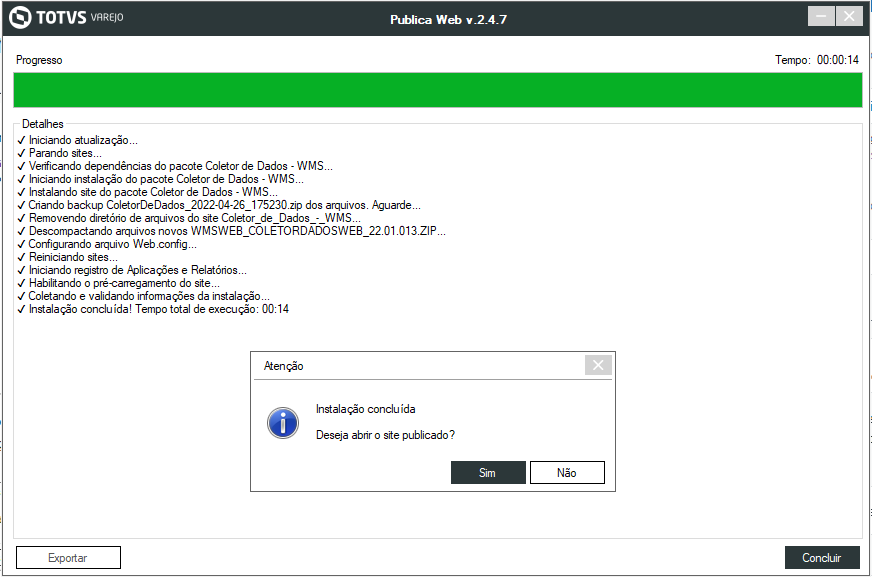Click the Concluir button
The image size is (872, 577).
(x=822, y=558)
